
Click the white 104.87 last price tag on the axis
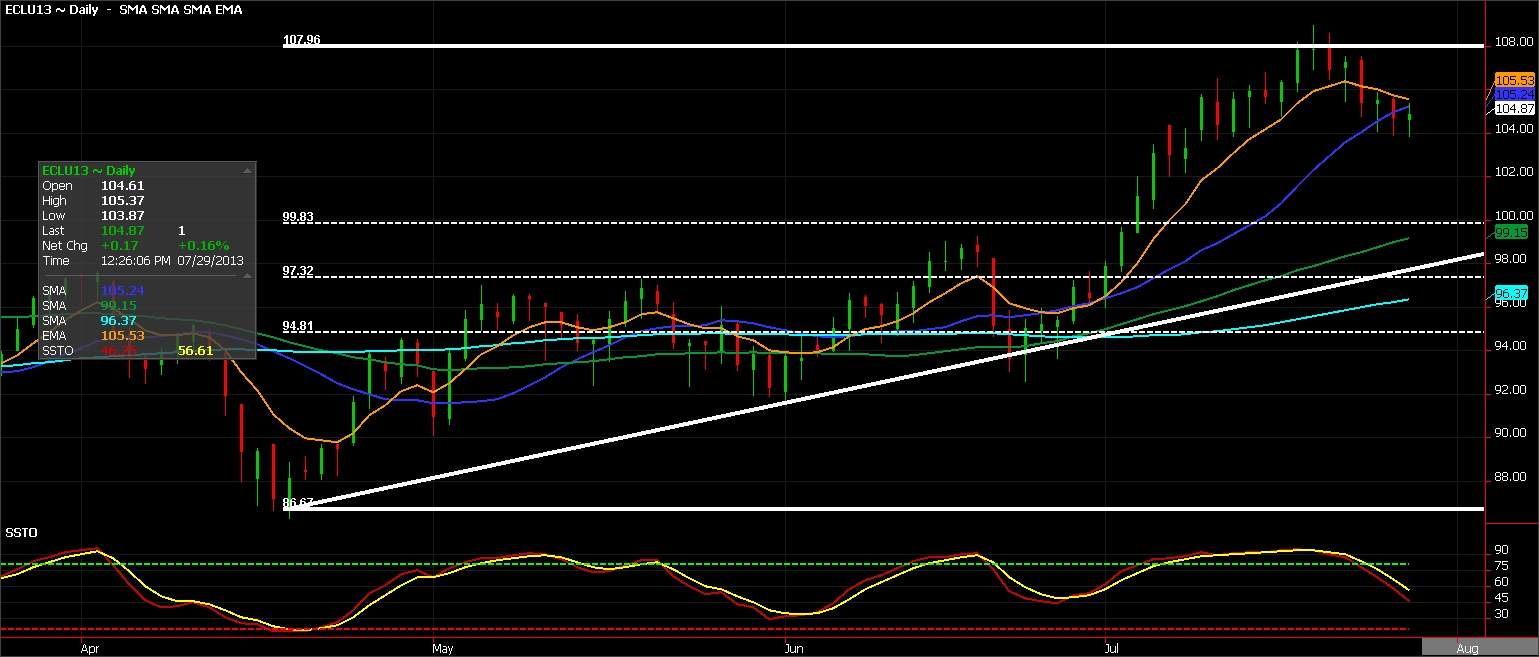[x=1514, y=108]
